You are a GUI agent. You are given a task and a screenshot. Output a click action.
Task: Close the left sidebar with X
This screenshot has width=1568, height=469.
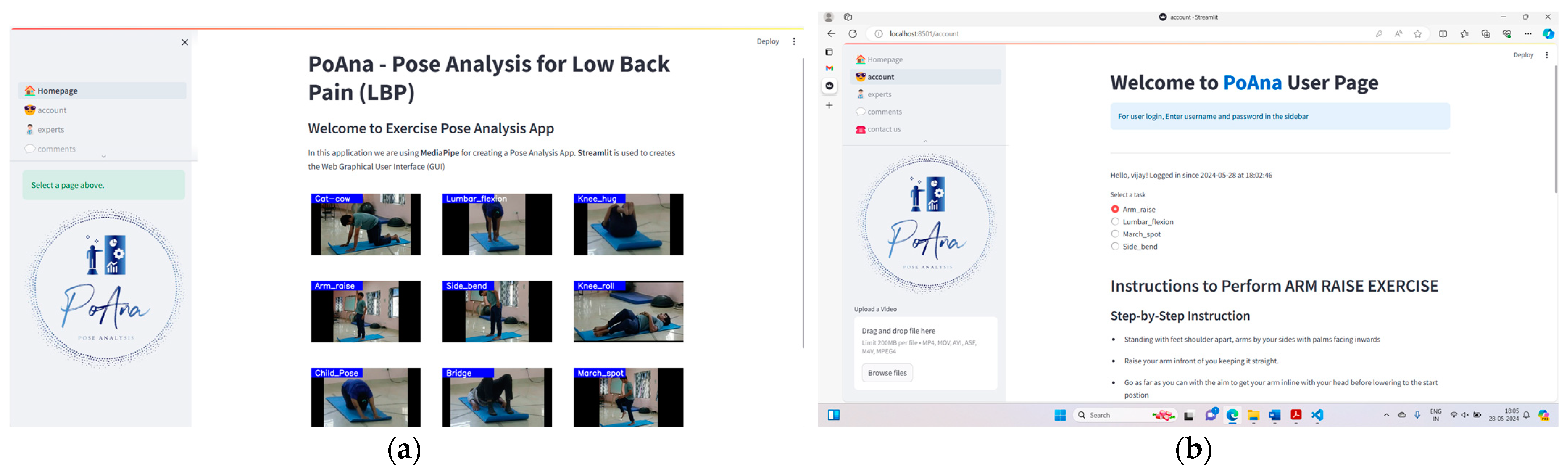[x=184, y=42]
